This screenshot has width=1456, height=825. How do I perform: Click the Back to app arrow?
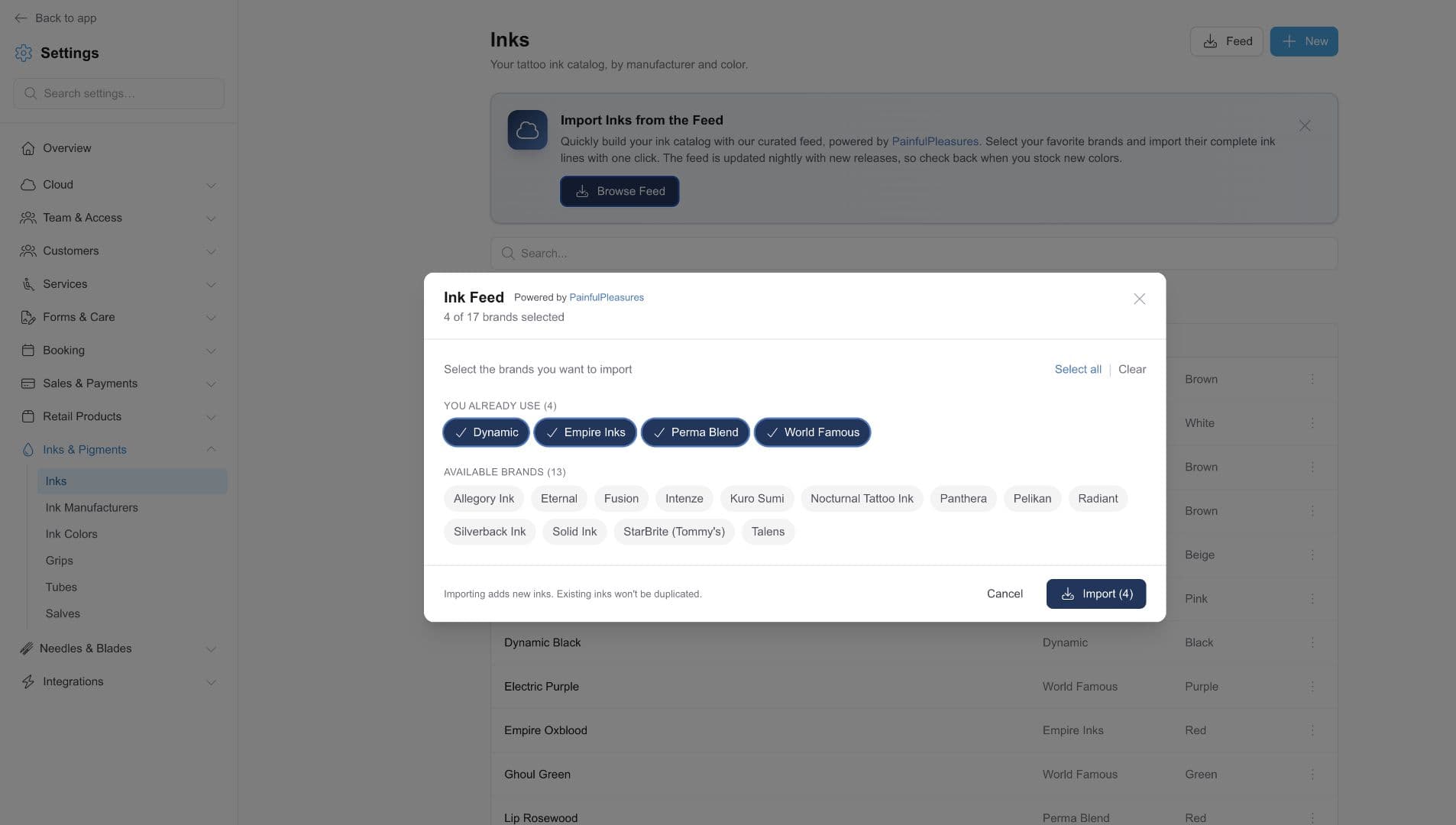(x=21, y=18)
